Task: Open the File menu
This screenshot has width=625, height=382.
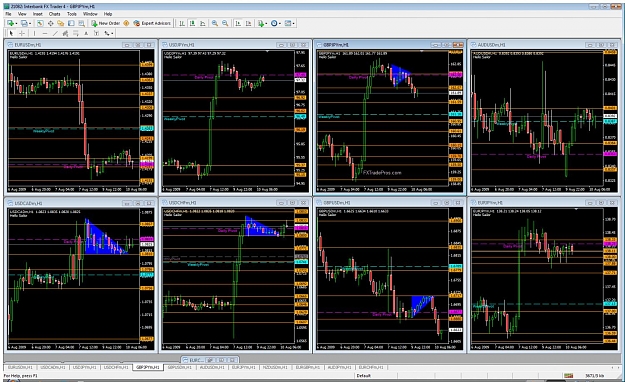Action: click(x=8, y=14)
